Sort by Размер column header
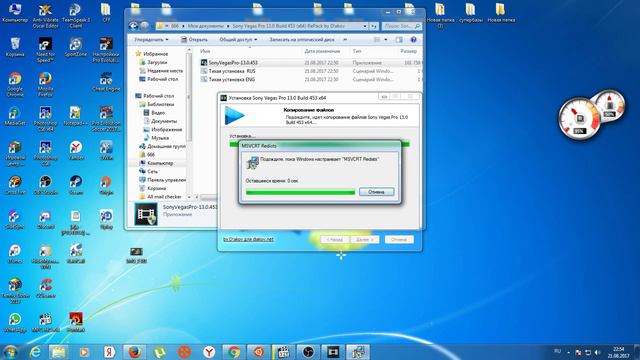This screenshot has height=360, width=640. (409, 51)
